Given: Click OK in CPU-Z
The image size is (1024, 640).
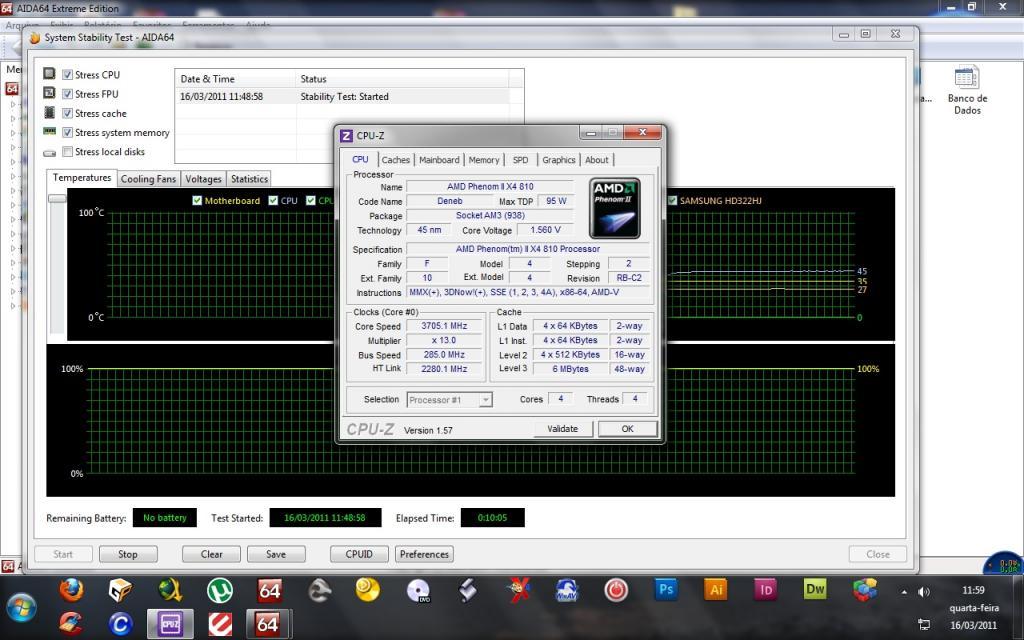Looking at the screenshot, I should 628,429.
